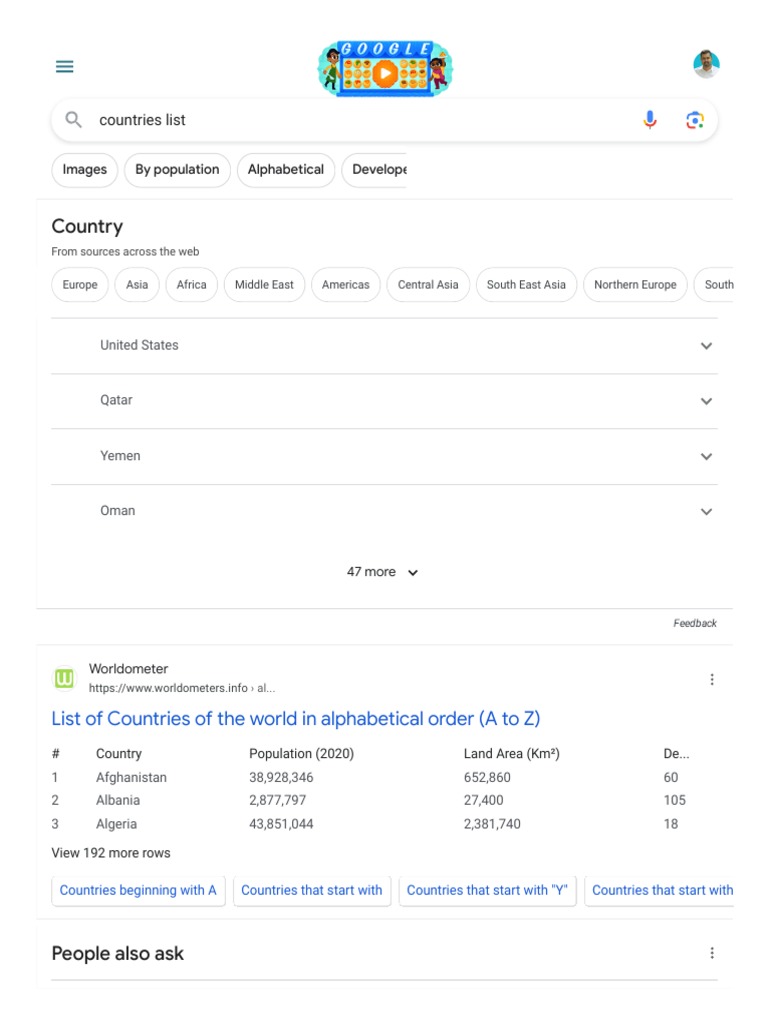Open the Worldometer countries list link
This screenshot has width=768, height=1024.
pyautogui.click(x=295, y=719)
